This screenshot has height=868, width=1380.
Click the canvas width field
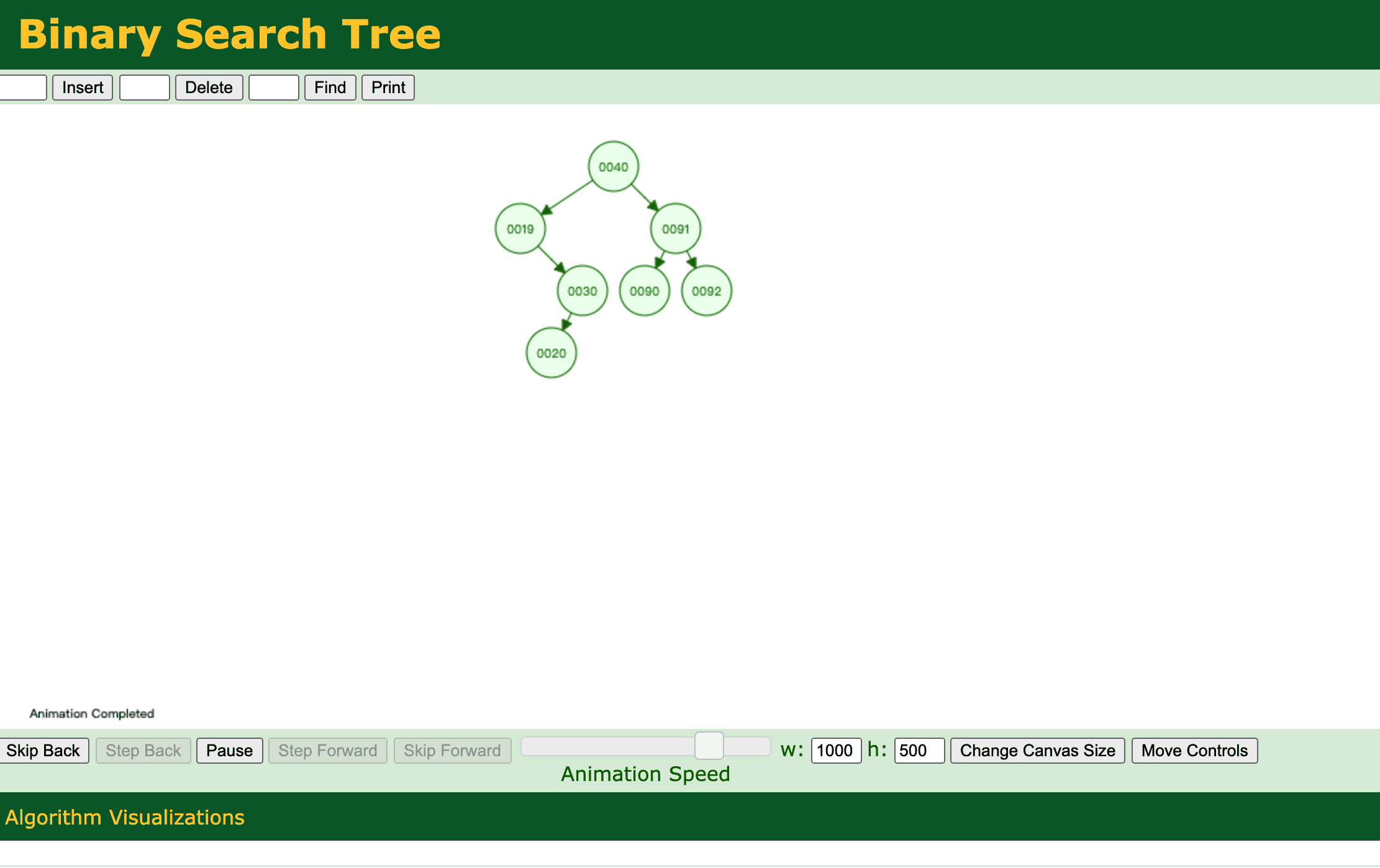pyautogui.click(x=835, y=751)
